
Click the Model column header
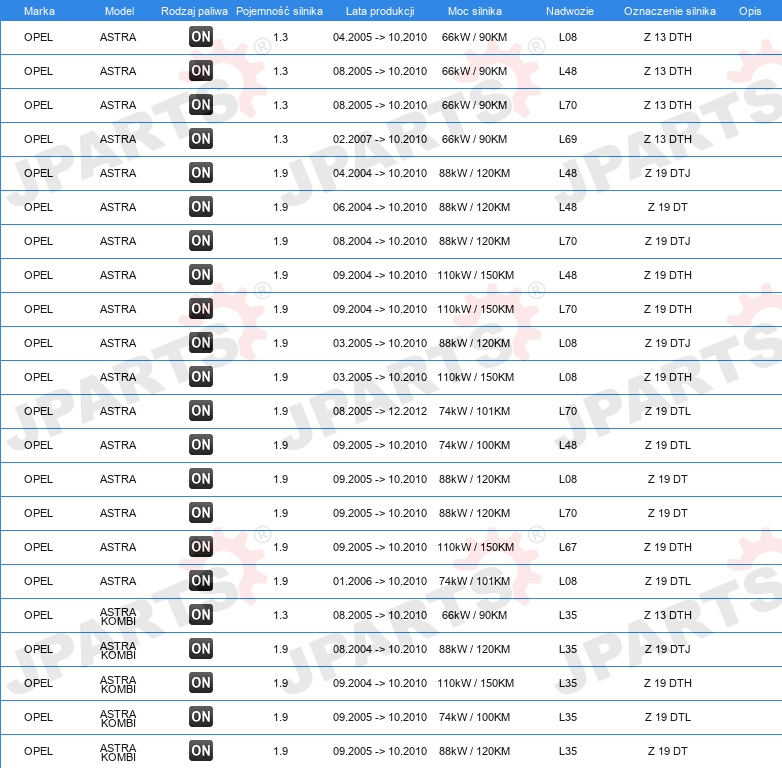(x=119, y=11)
